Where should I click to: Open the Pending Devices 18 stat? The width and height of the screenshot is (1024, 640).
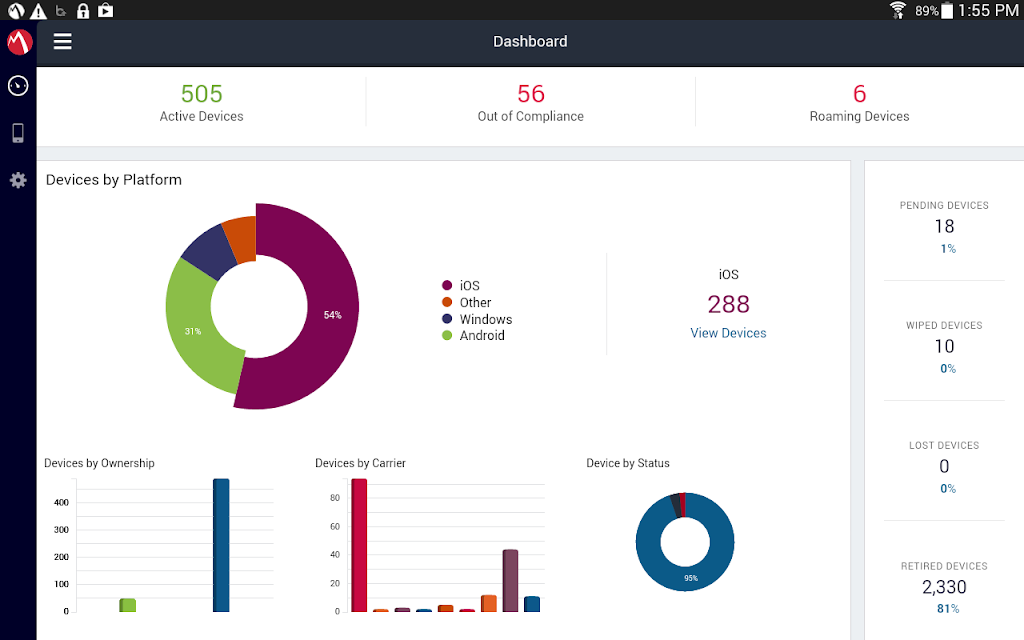pos(944,227)
